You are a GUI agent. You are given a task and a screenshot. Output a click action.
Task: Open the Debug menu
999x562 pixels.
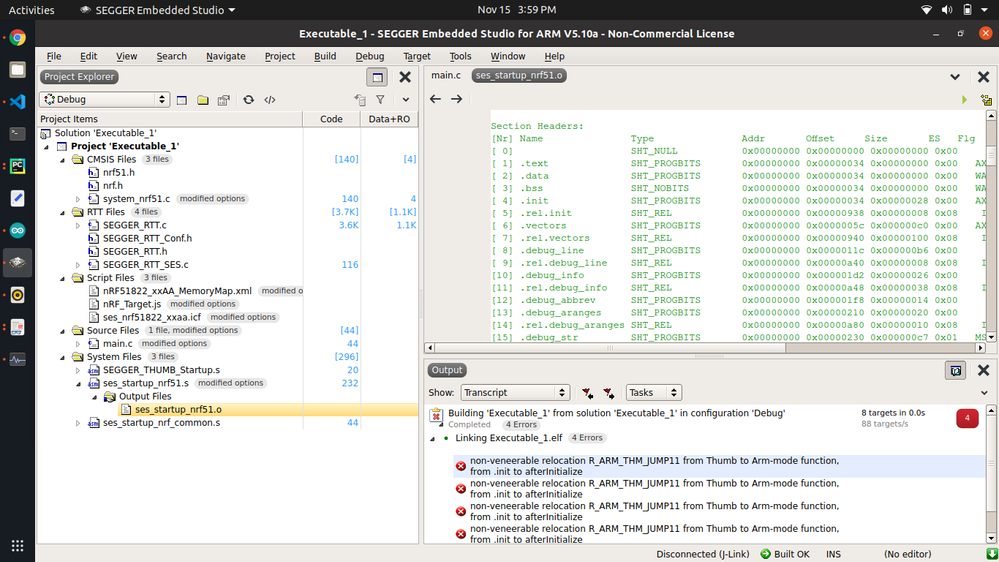tap(370, 56)
